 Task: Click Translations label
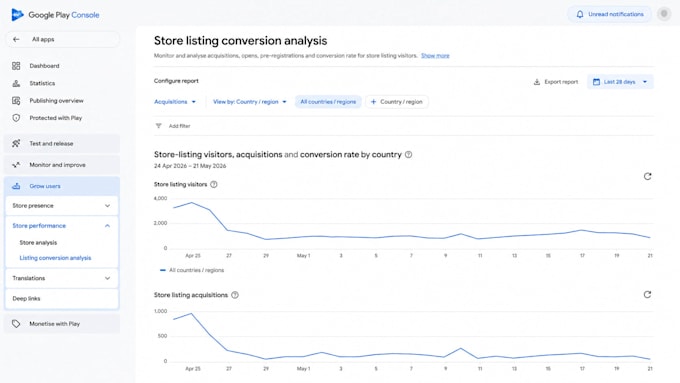(29, 278)
